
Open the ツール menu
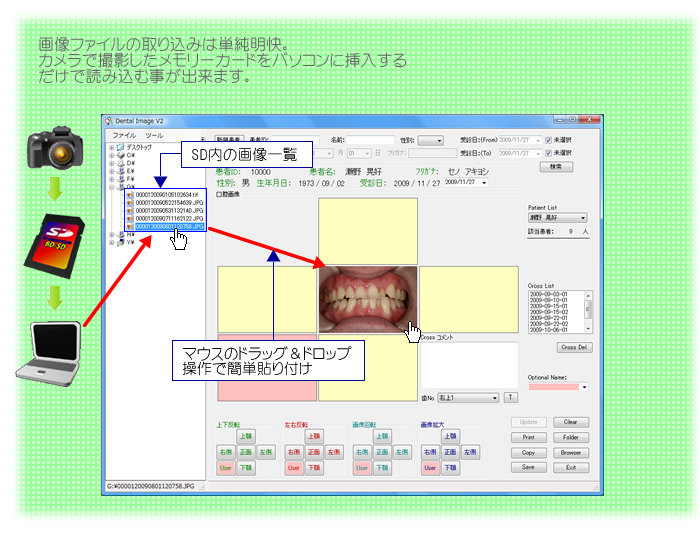(x=154, y=135)
